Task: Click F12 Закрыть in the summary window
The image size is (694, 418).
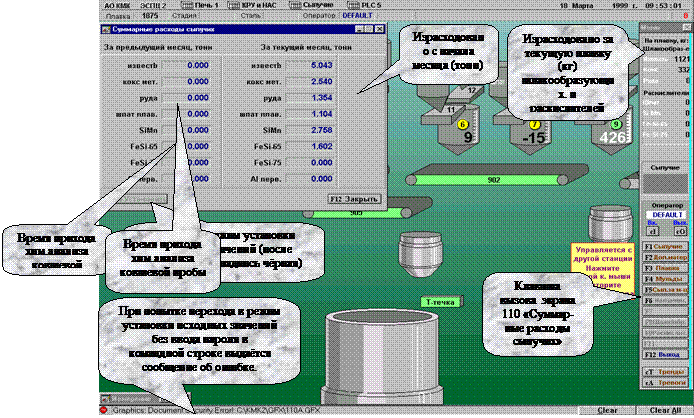Action: point(354,199)
